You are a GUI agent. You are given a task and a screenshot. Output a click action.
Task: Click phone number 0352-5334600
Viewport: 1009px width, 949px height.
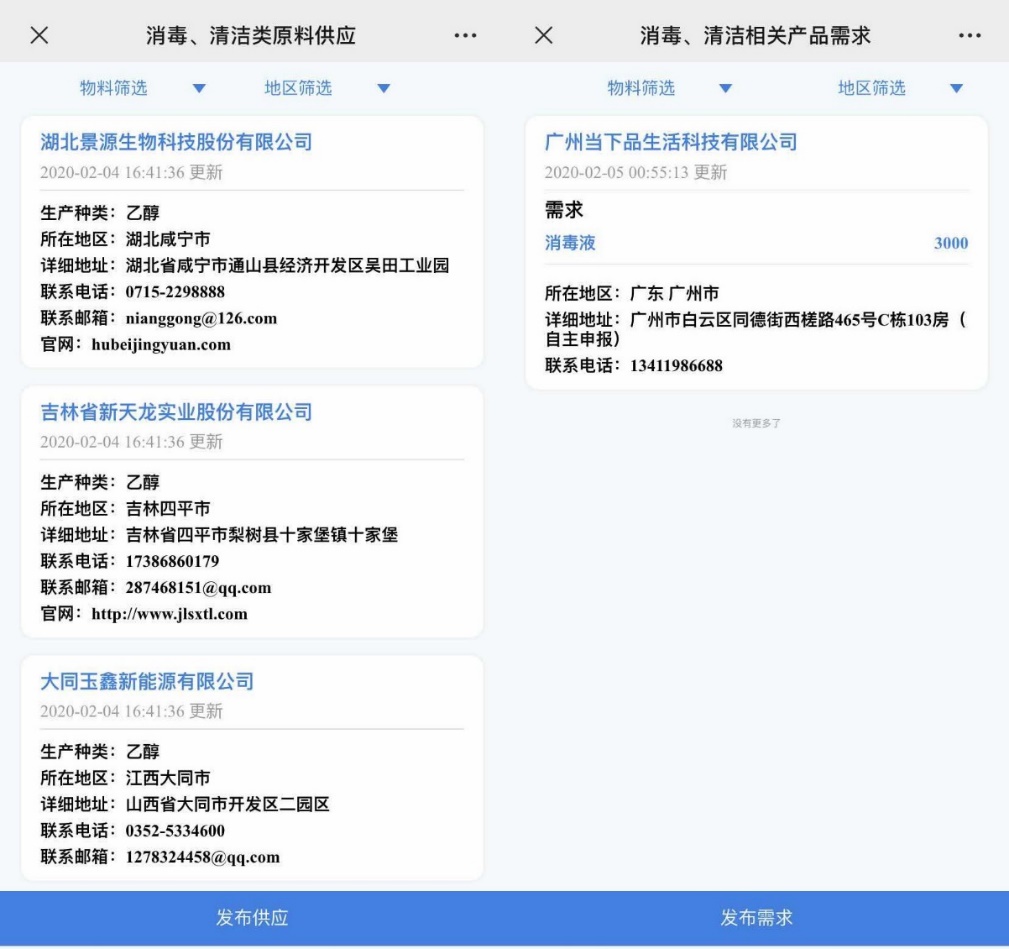coord(175,831)
